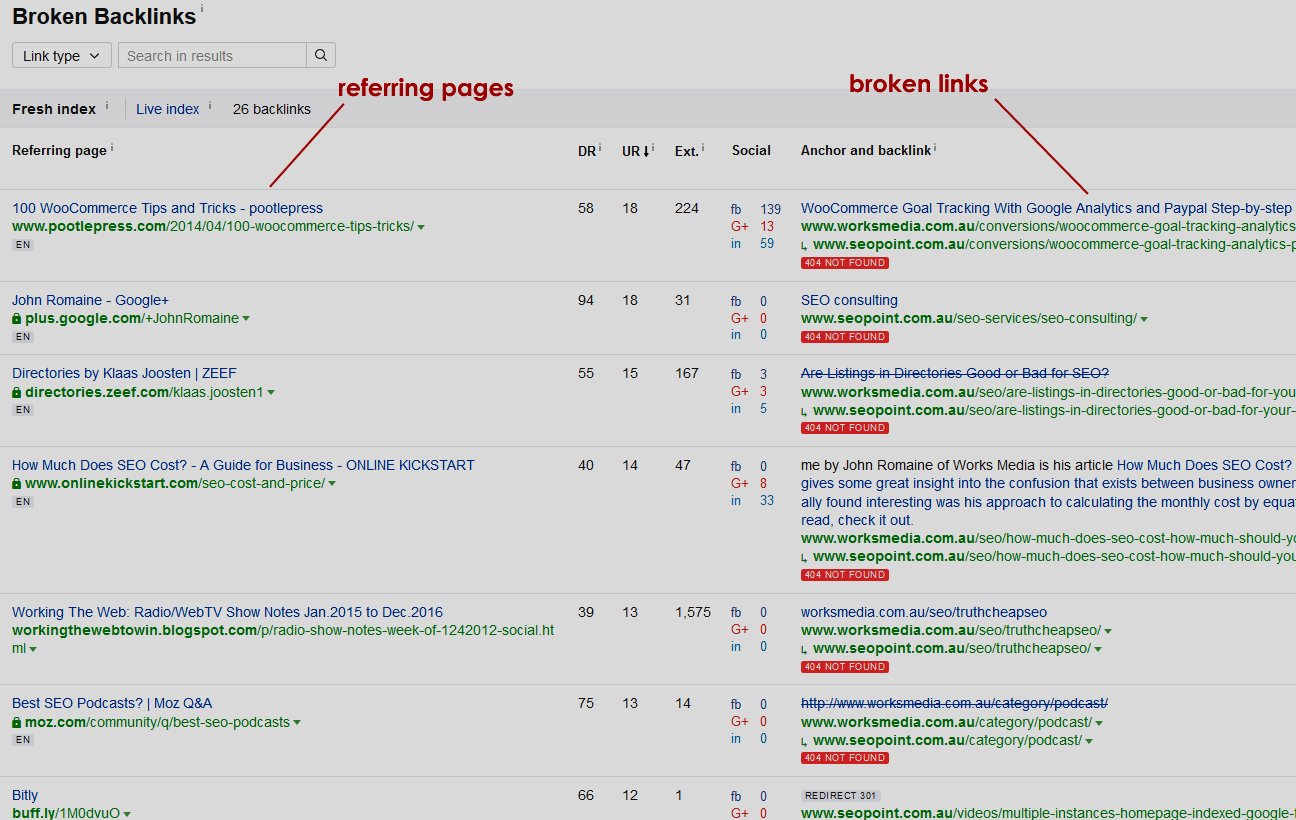The image size is (1296, 820).
Task: Open 100 WooCommerce Tips and Tricks link
Action: pos(167,209)
